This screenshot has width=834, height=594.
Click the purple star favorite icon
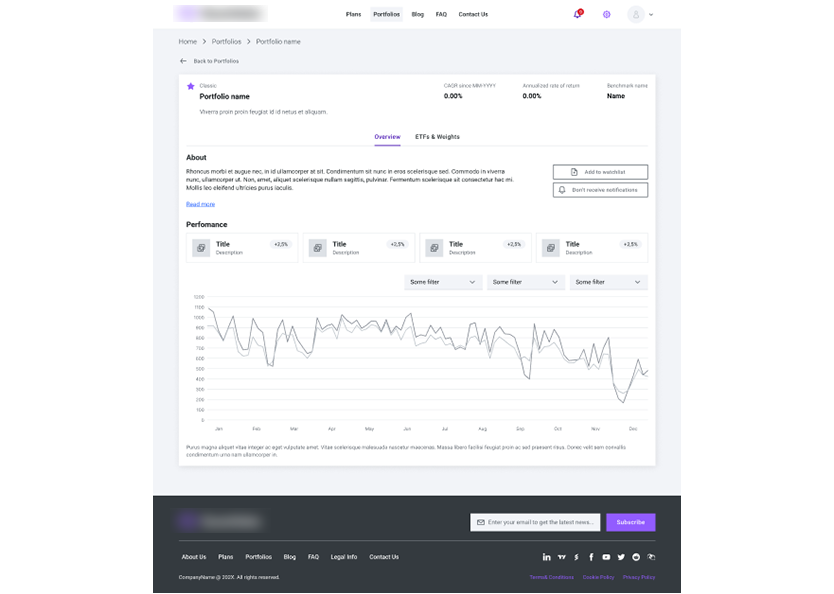pyautogui.click(x=191, y=87)
